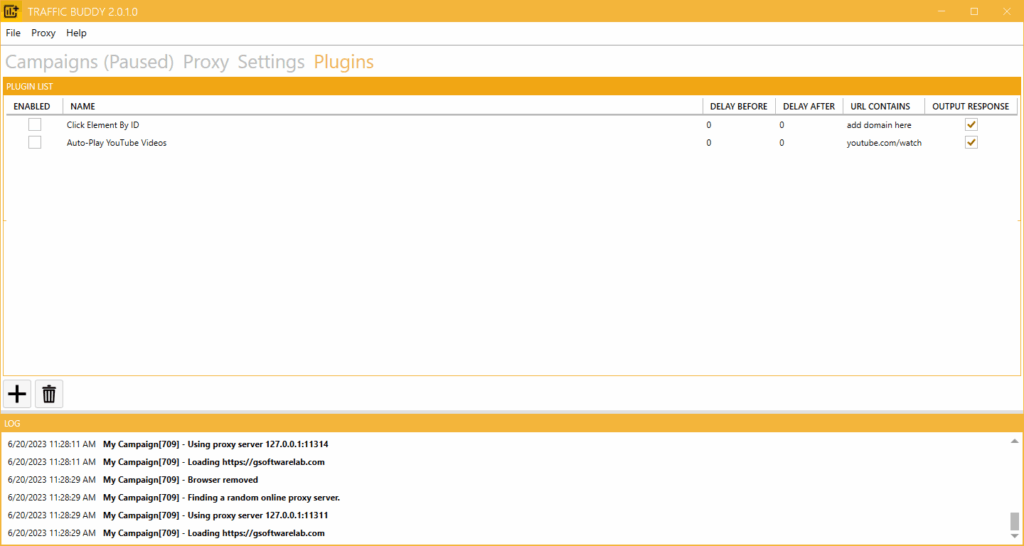Viewport: 1024px width, 546px height.
Task: Enable the Auto-Play YouTube Videos plugin
Action: coord(35,143)
